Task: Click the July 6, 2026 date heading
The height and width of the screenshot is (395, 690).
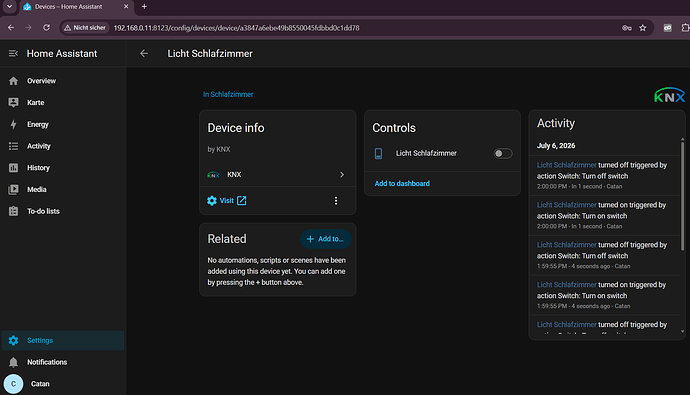Action: click(x=556, y=146)
